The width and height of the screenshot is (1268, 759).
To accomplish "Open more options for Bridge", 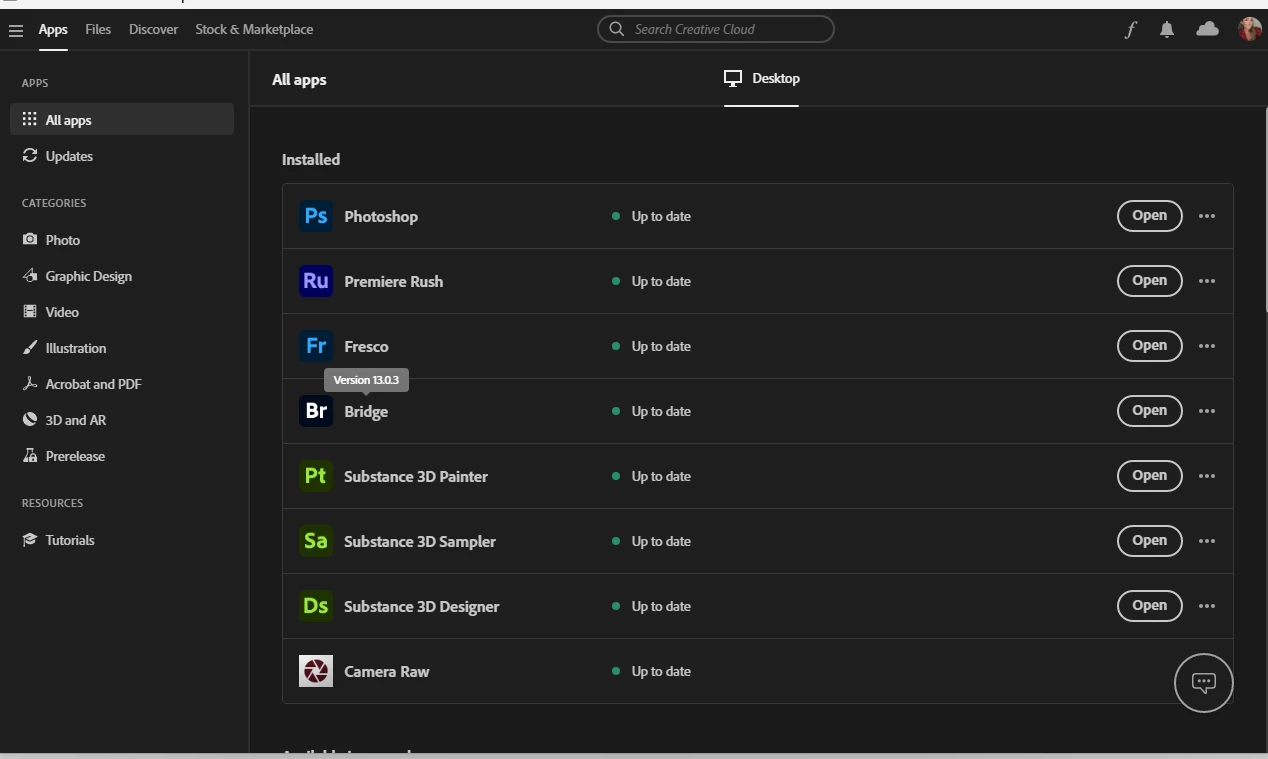I will pos(1207,411).
